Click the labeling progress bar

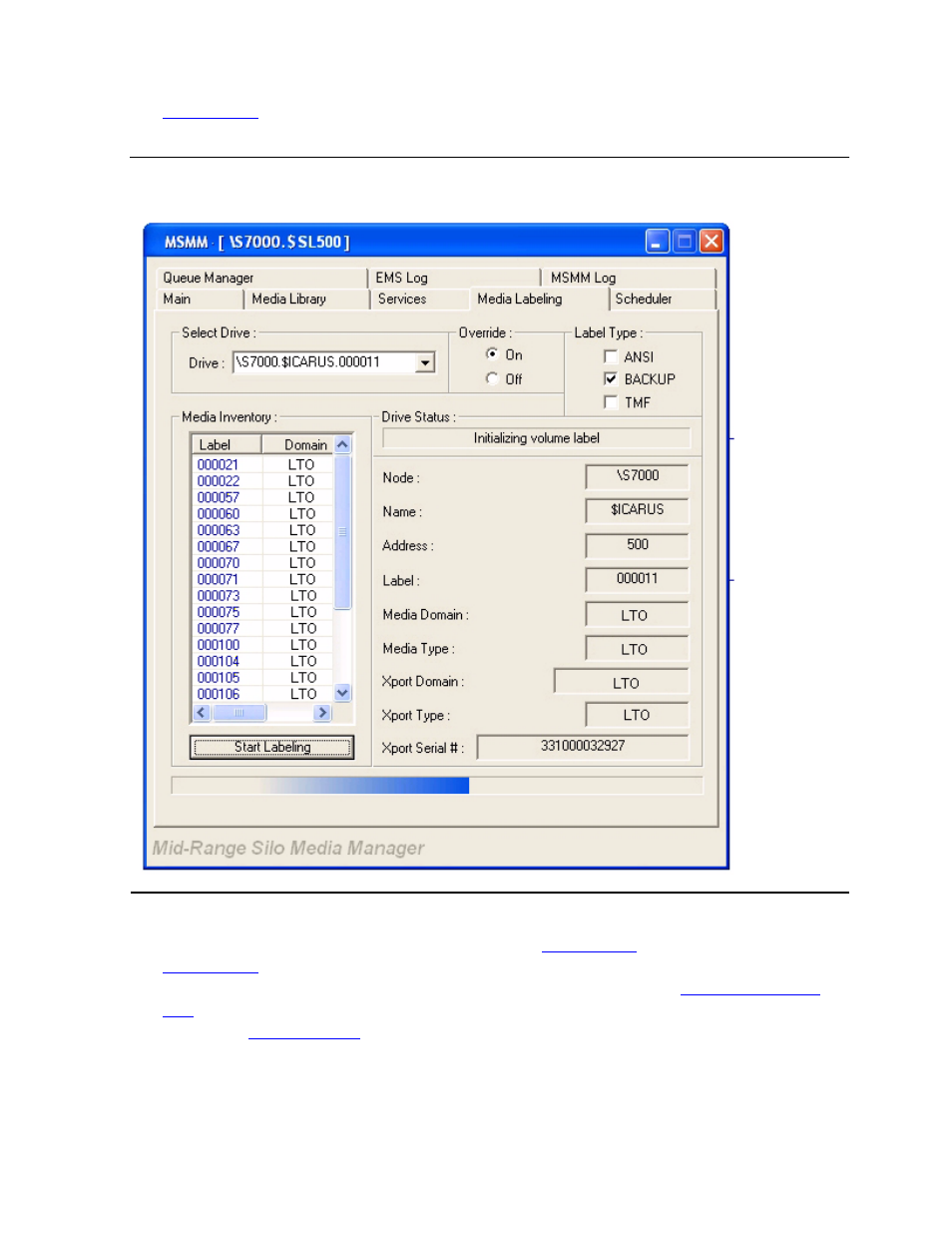(437, 786)
